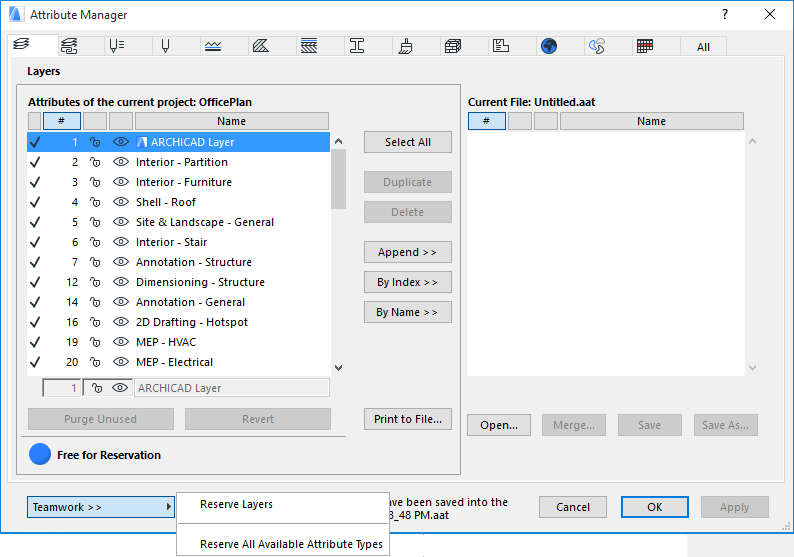The height and width of the screenshot is (557, 794).
Task: Open the Cities globe tab icon
Action: [x=549, y=46]
